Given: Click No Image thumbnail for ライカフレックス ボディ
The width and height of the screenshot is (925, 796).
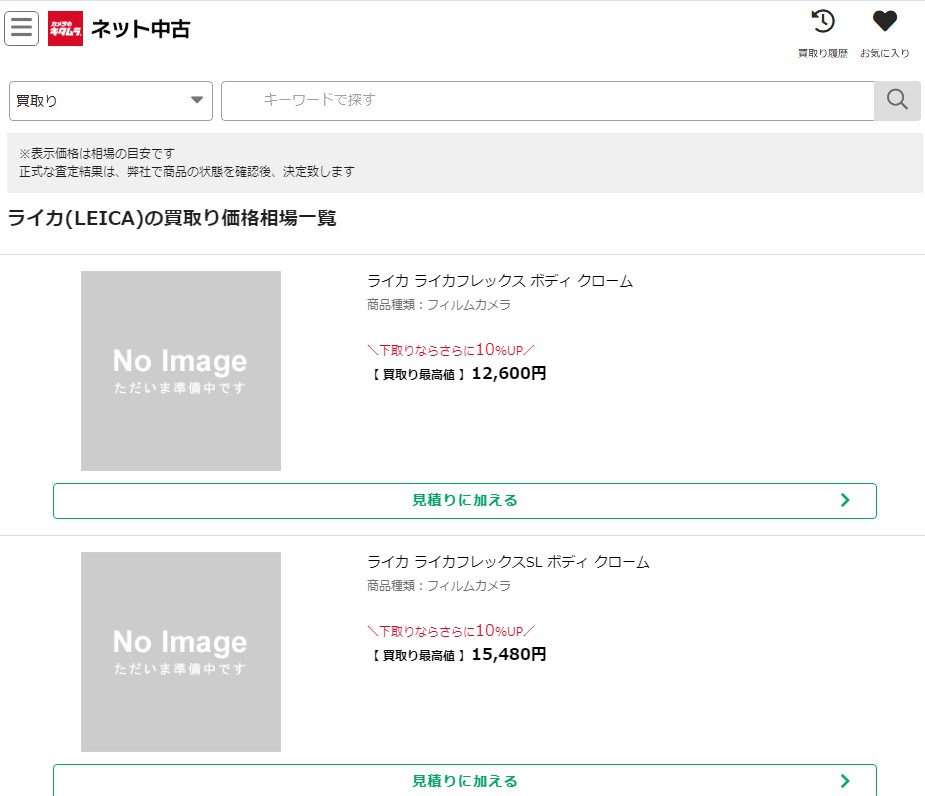Looking at the screenshot, I should click(181, 371).
